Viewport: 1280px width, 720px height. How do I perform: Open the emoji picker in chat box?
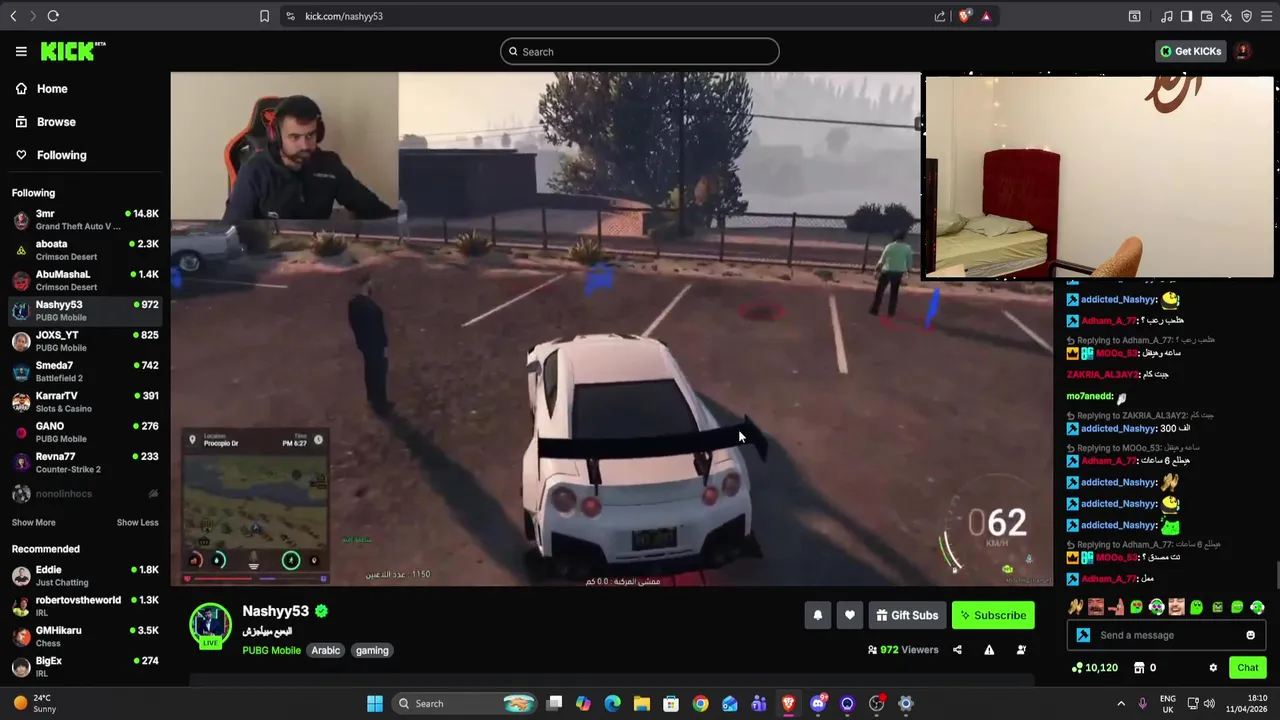(1250, 635)
